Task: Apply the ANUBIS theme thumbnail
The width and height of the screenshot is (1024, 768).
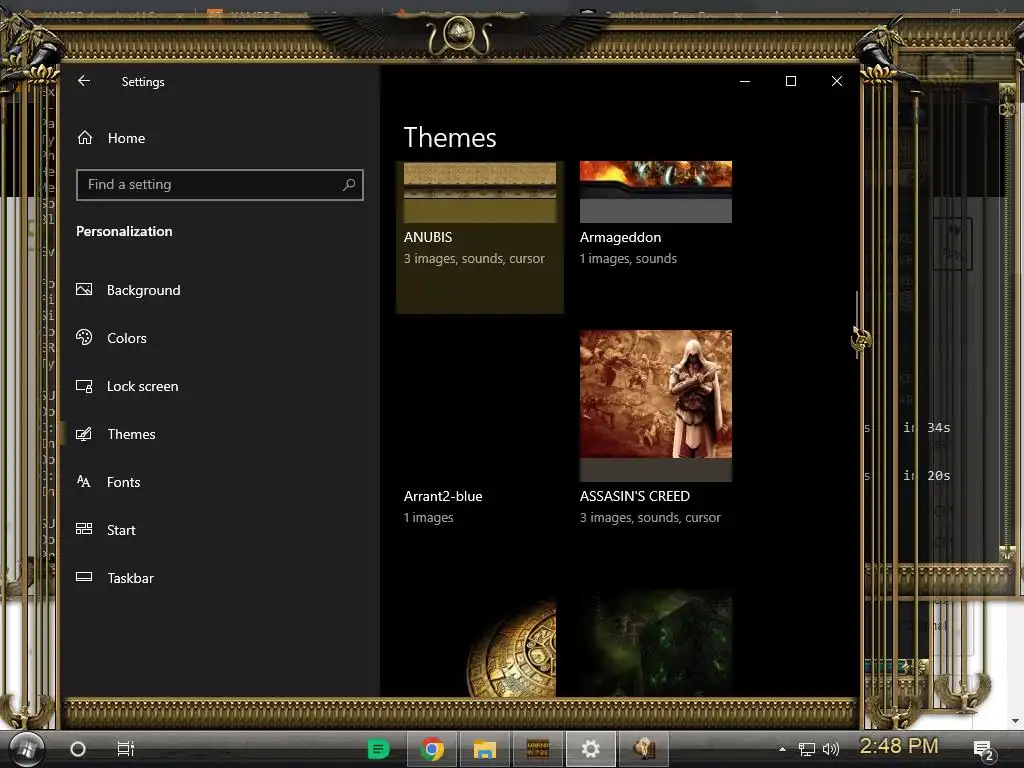Action: [480, 192]
